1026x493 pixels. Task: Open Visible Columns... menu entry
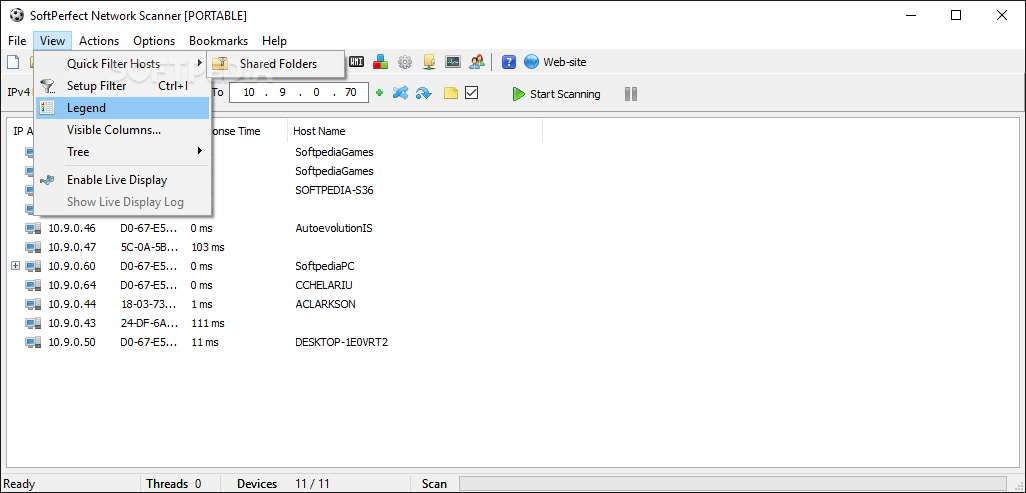(x=122, y=130)
